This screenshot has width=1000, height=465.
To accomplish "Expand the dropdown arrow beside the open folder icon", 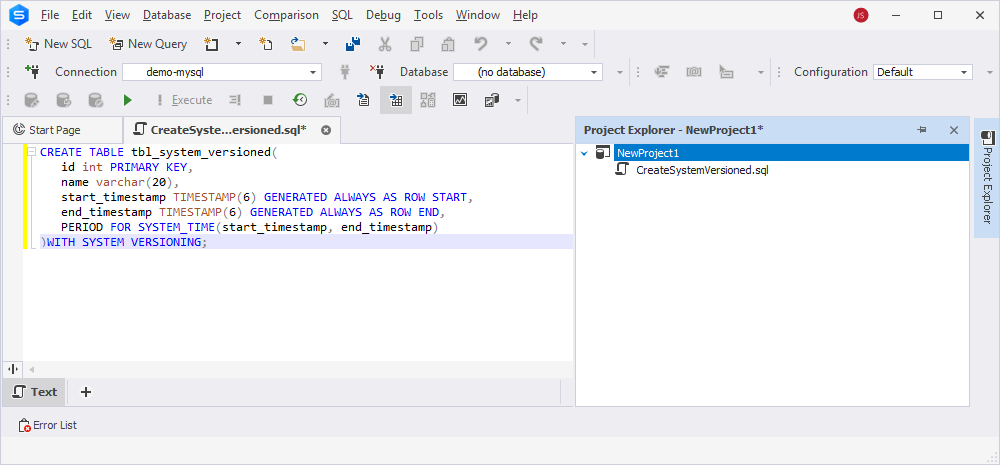I will (x=325, y=44).
